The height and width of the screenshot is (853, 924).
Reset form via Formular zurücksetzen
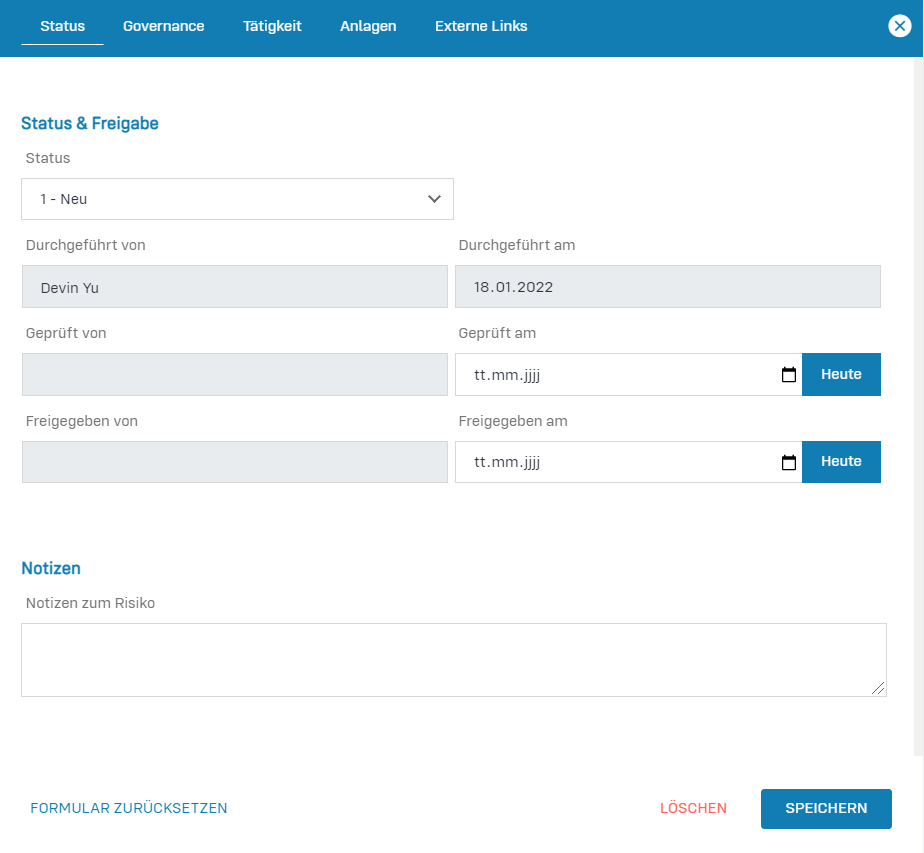(129, 809)
